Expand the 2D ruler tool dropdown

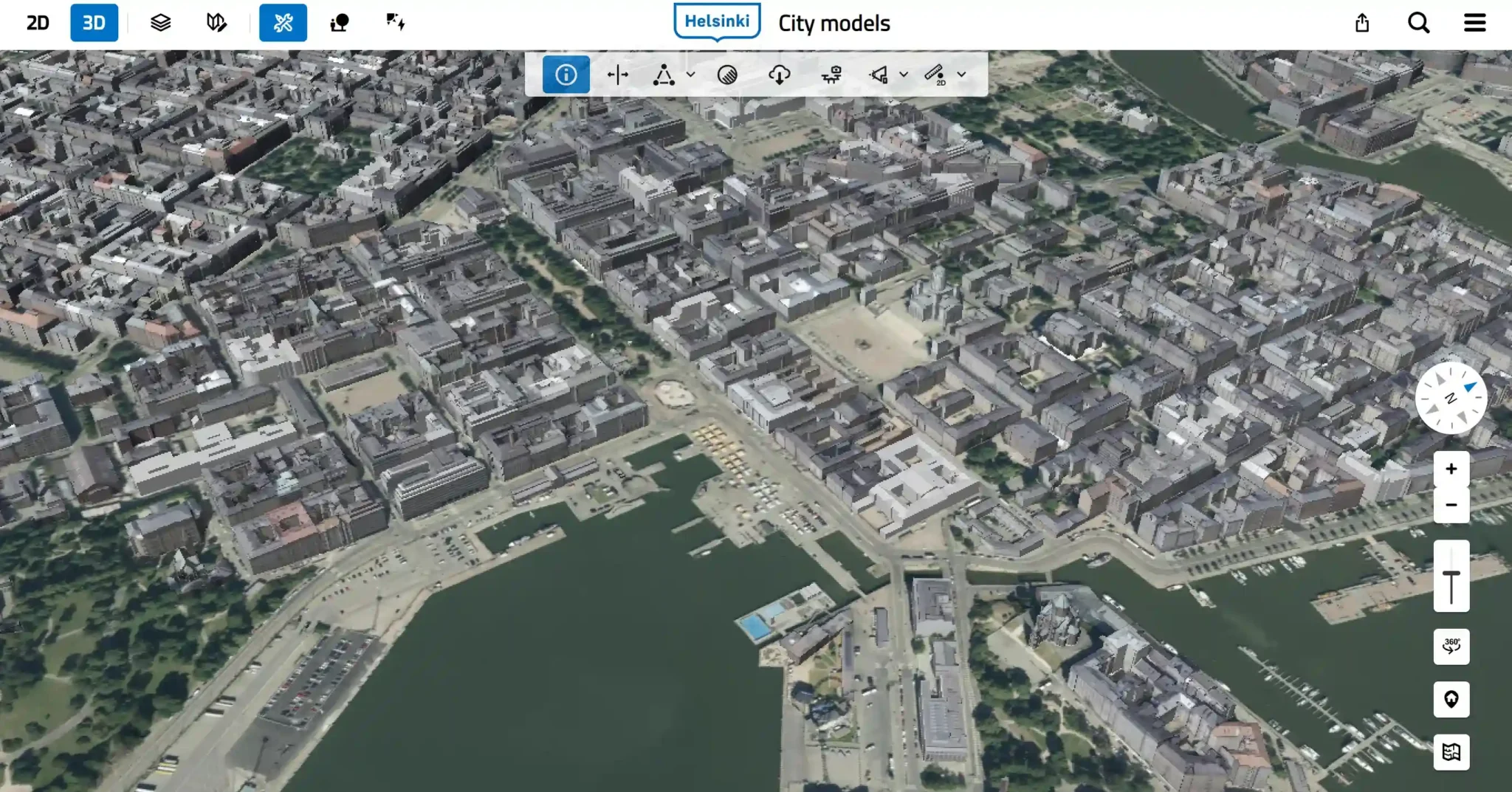961,75
